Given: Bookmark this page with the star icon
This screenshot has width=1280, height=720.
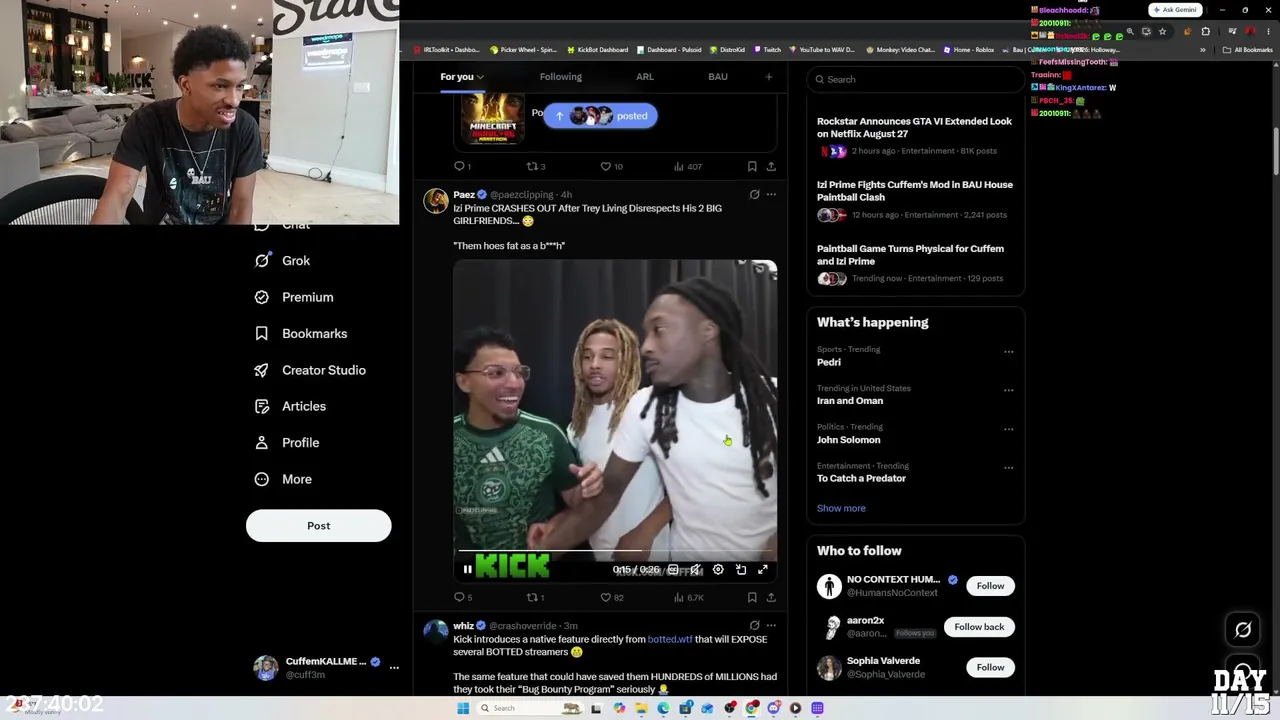Looking at the screenshot, I should [1162, 31].
